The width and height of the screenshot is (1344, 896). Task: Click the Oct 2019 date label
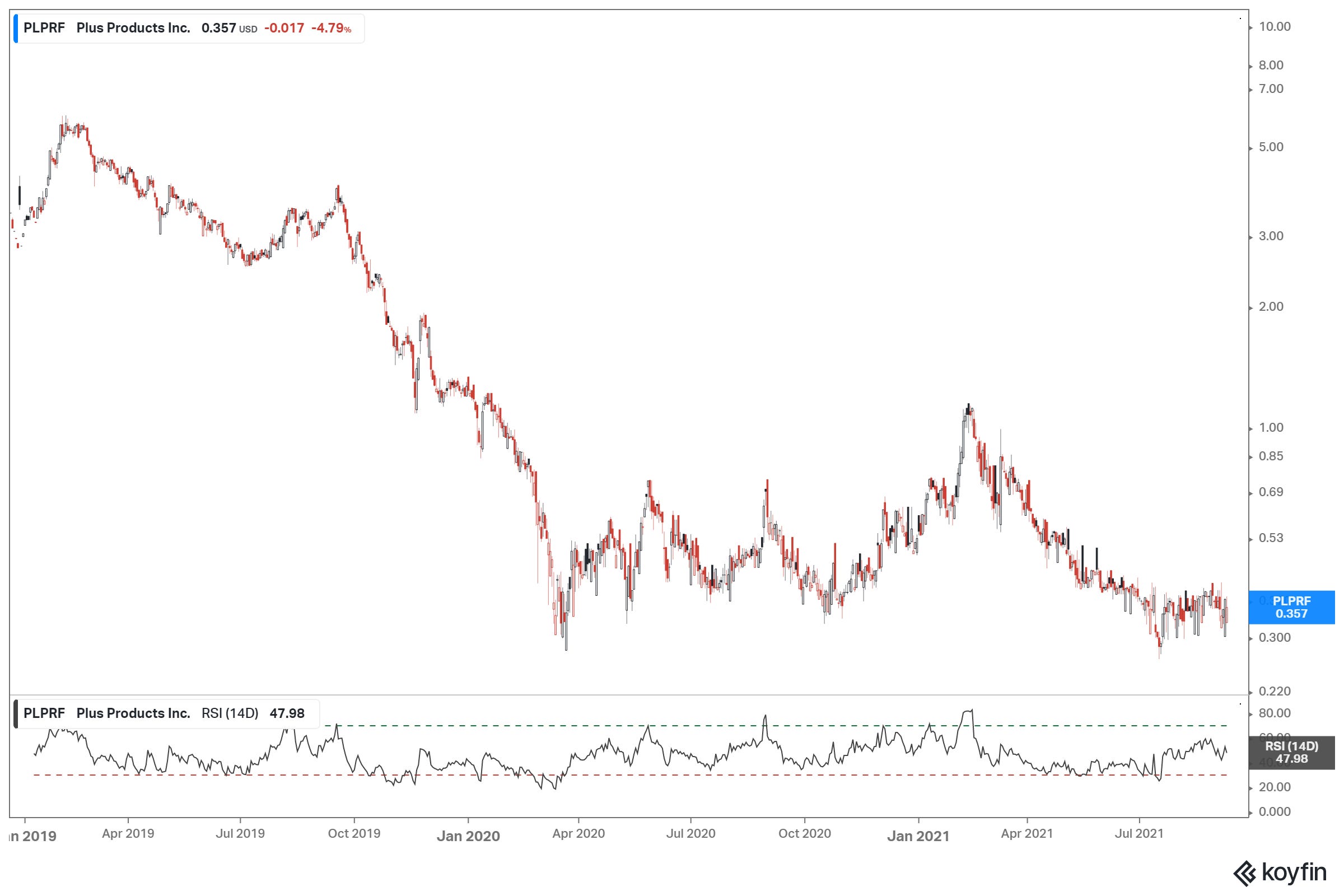click(x=354, y=833)
